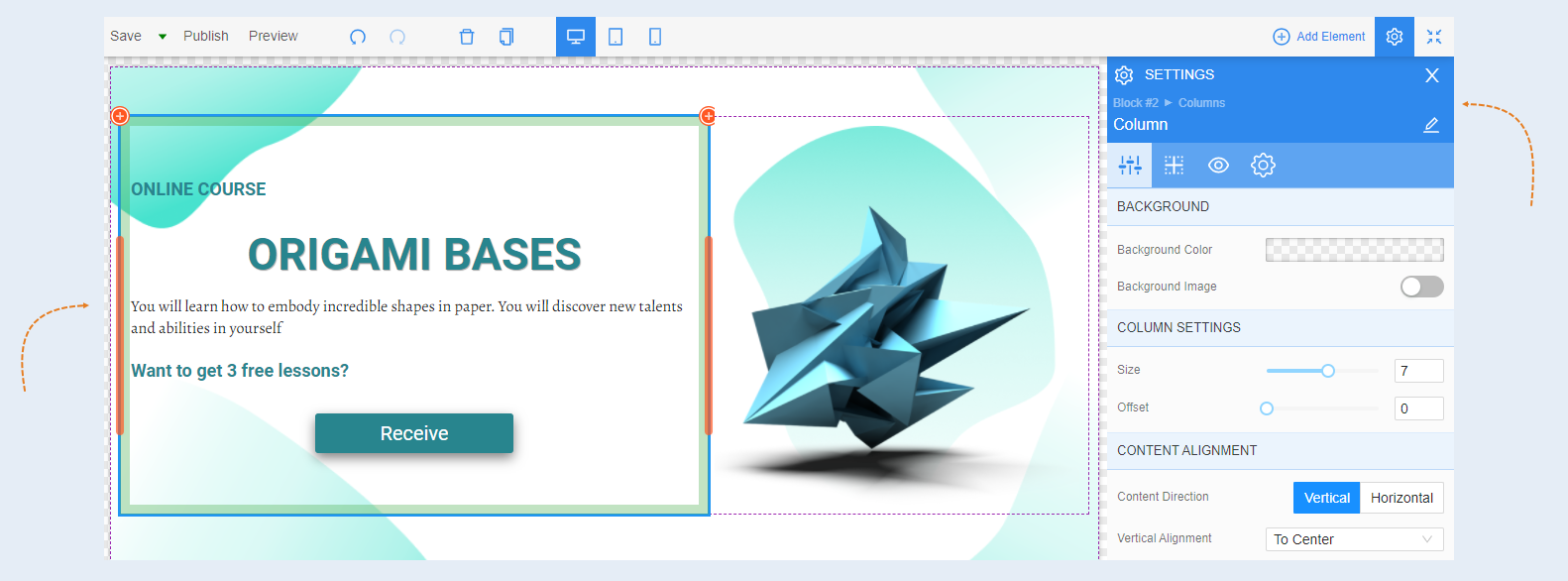Switch to tablet view
Viewport: 1568px width, 581px height.
pyautogui.click(x=616, y=37)
